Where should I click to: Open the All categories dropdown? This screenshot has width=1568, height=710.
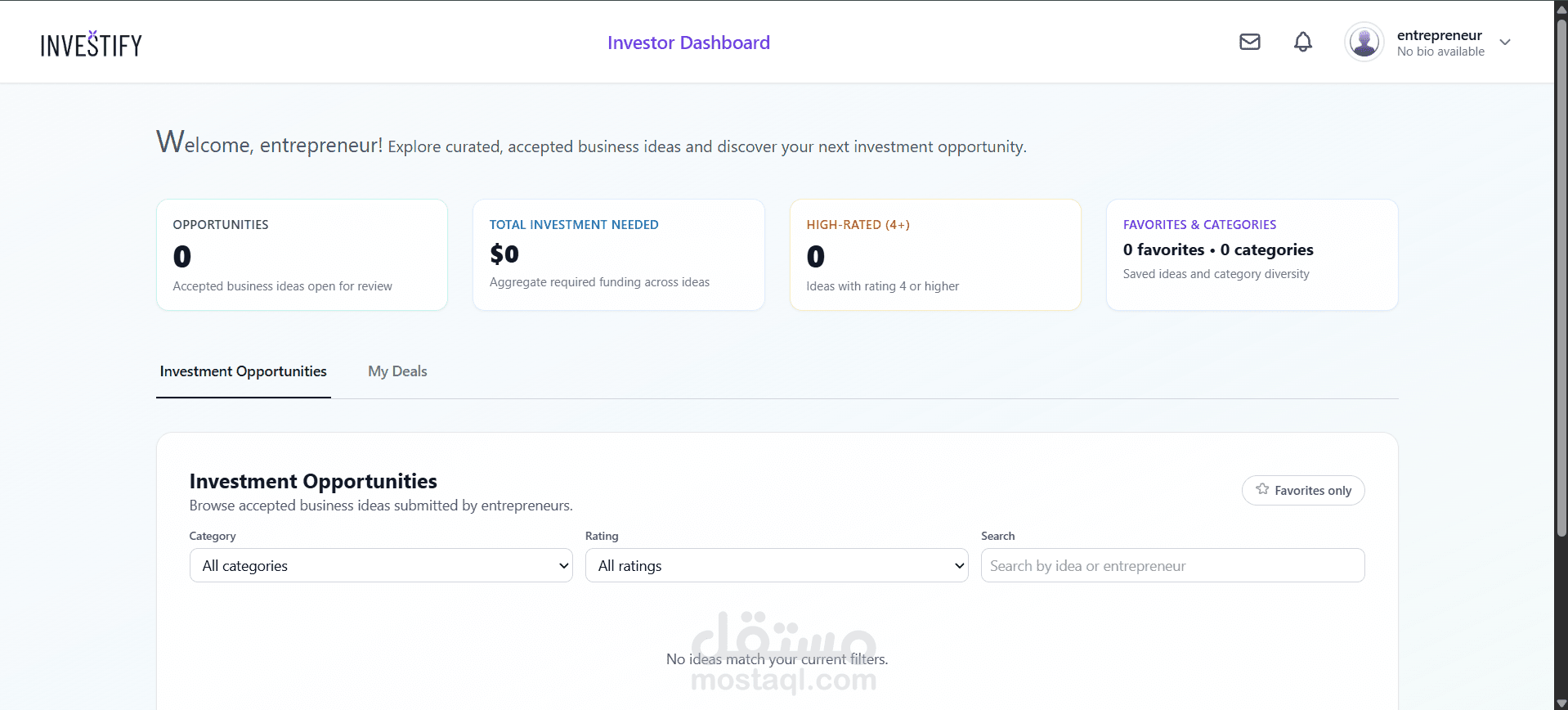[381, 565]
